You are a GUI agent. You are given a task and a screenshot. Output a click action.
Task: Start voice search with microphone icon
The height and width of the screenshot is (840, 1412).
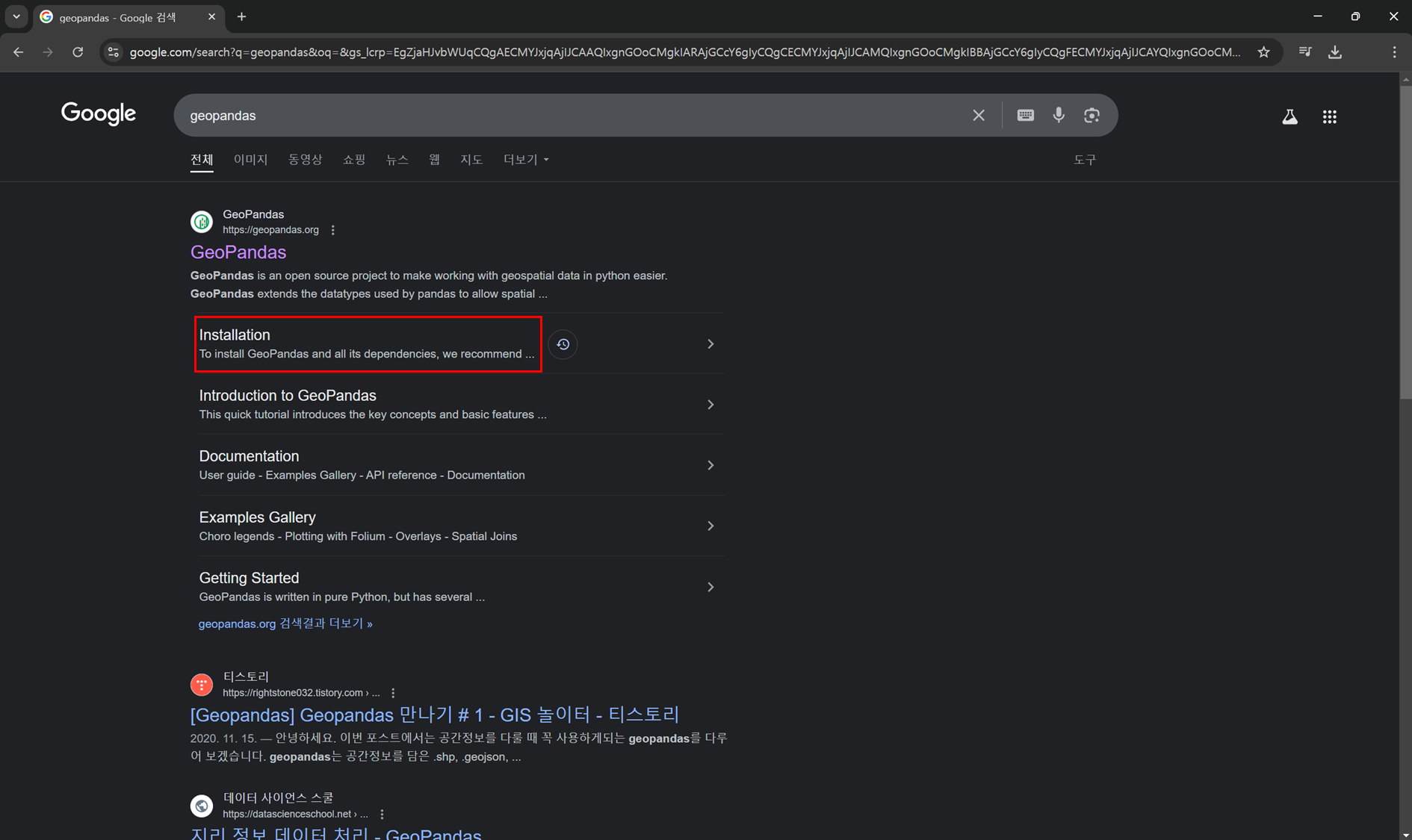pyautogui.click(x=1059, y=115)
